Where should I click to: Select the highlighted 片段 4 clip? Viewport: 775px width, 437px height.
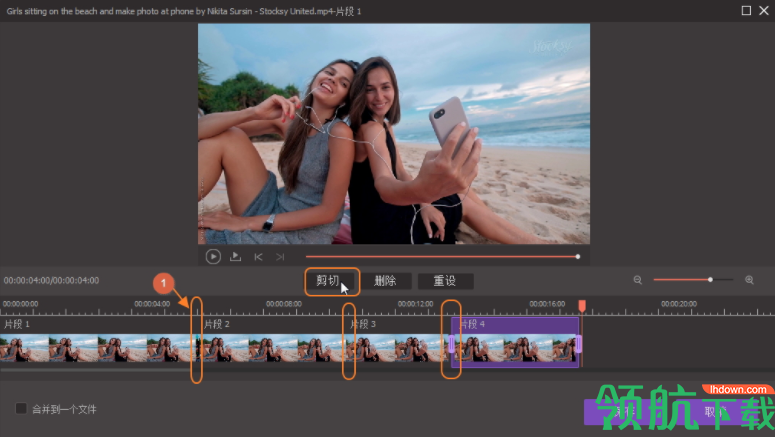515,342
